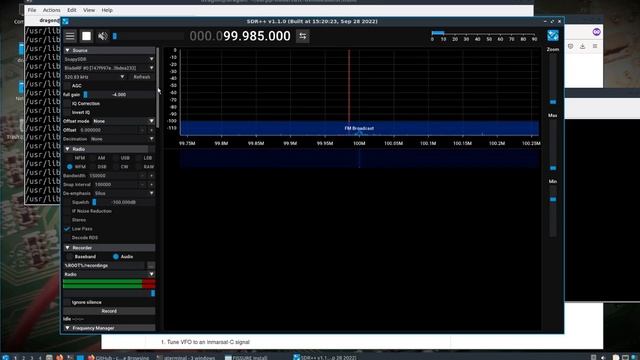The height and width of the screenshot is (360, 640).
Task: Click the browse folder button beside recordings path
Action: point(151,266)
